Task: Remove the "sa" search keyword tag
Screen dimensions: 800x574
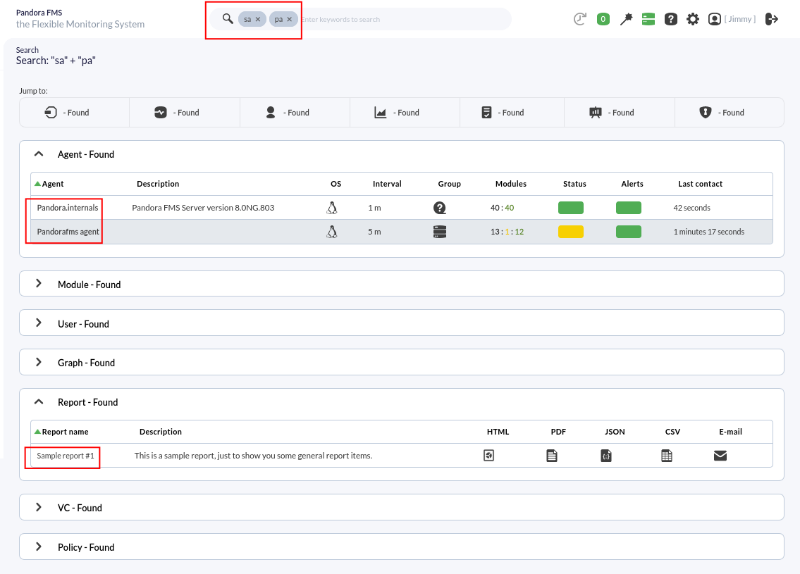Action: pyautogui.click(x=258, y=19)
